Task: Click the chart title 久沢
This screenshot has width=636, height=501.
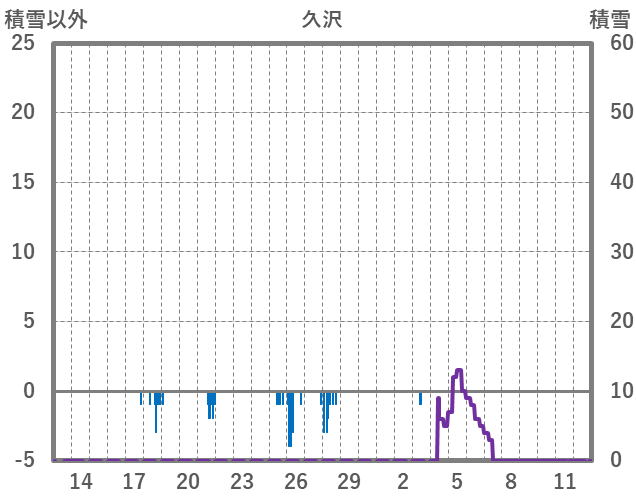Action: [x=321, y=19]
